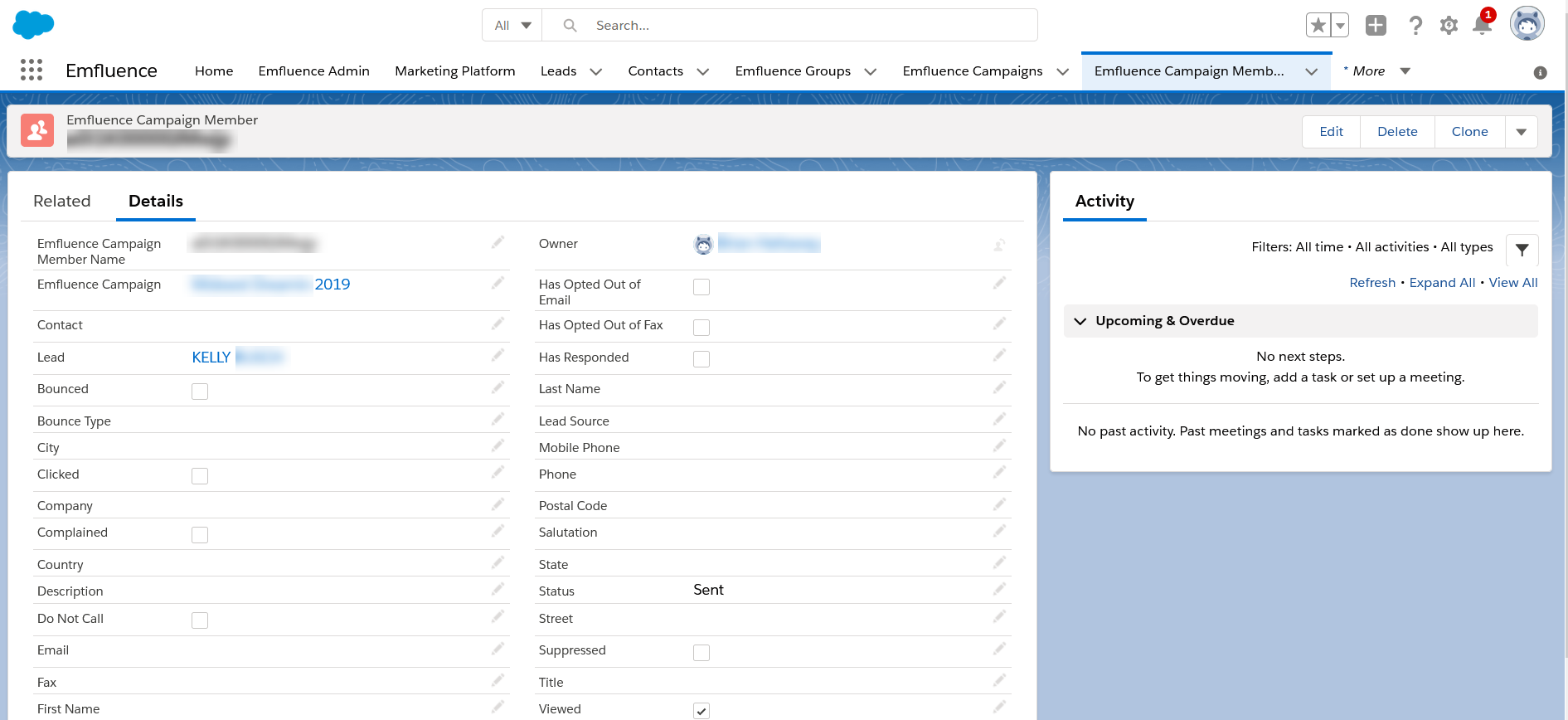Expand the Emfluence Groups chevron
Screen dimensions: 1568x720
tap(871, 71)
